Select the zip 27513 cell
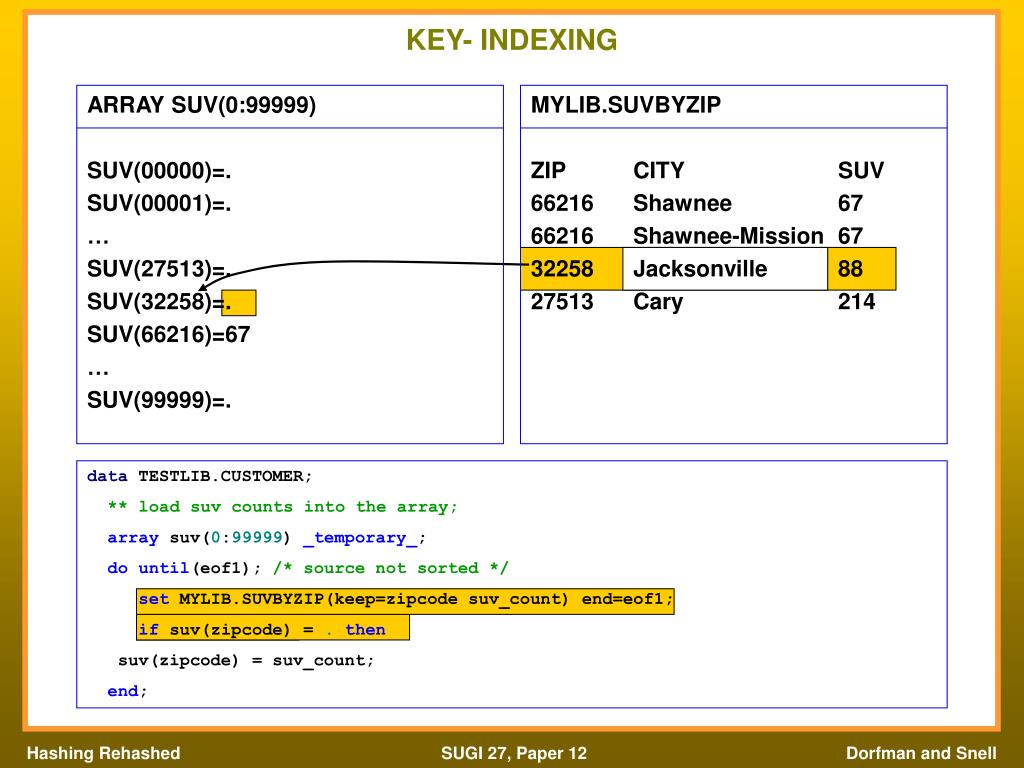This screenshot has height=768, width=1024. pyautogui.click(x=562, y=302)
